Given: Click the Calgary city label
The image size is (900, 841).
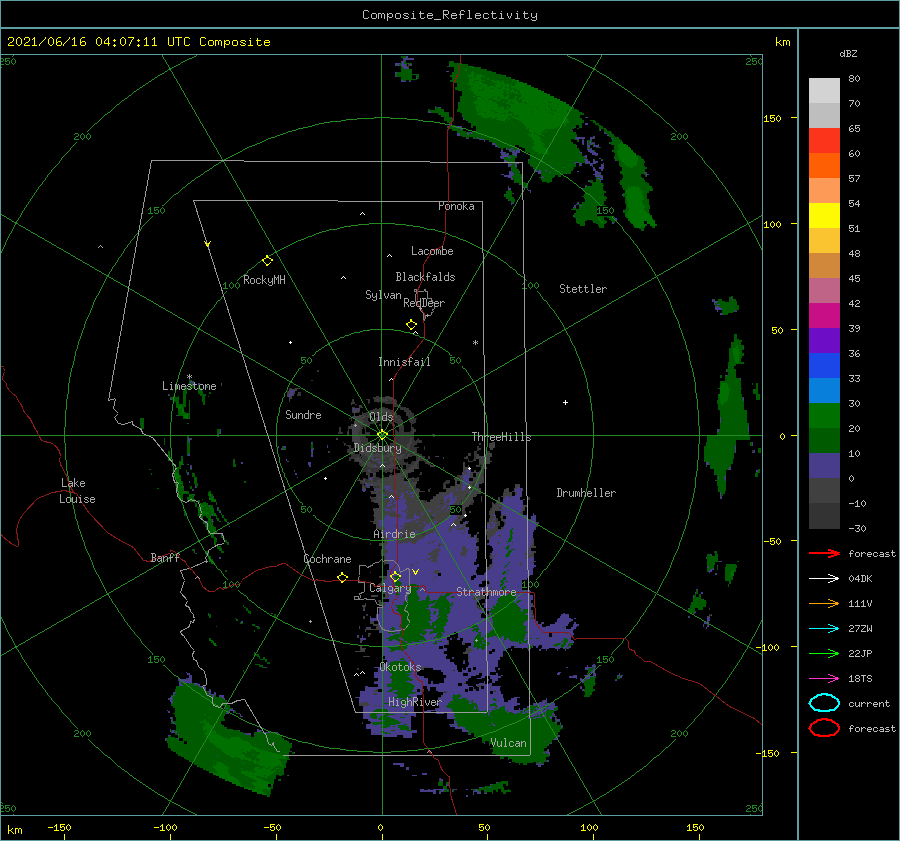Looking at the screenshot, I should click(x=390, y=588).
